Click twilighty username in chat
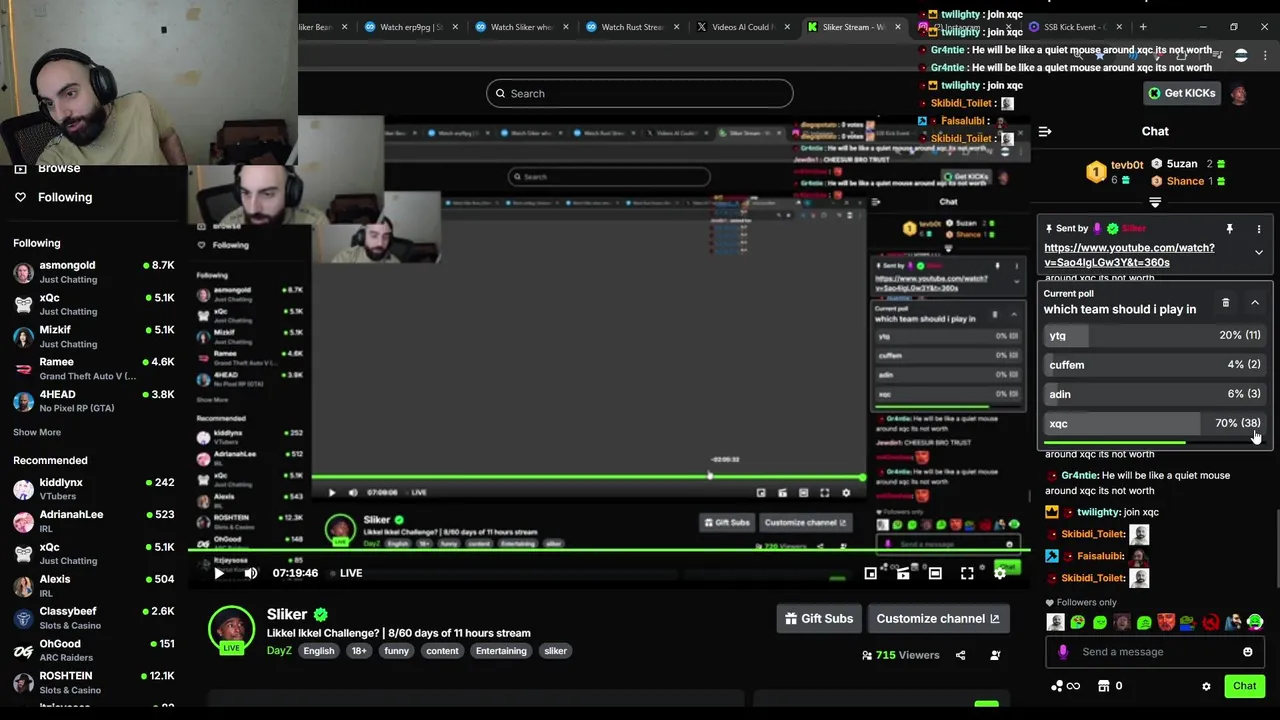The height and width of the screenshot is (720, 1280). [x=1099, y=512]
